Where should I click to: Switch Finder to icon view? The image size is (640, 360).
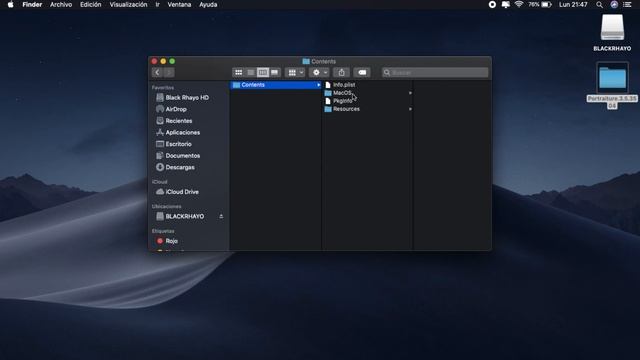(x=239, y=72)
